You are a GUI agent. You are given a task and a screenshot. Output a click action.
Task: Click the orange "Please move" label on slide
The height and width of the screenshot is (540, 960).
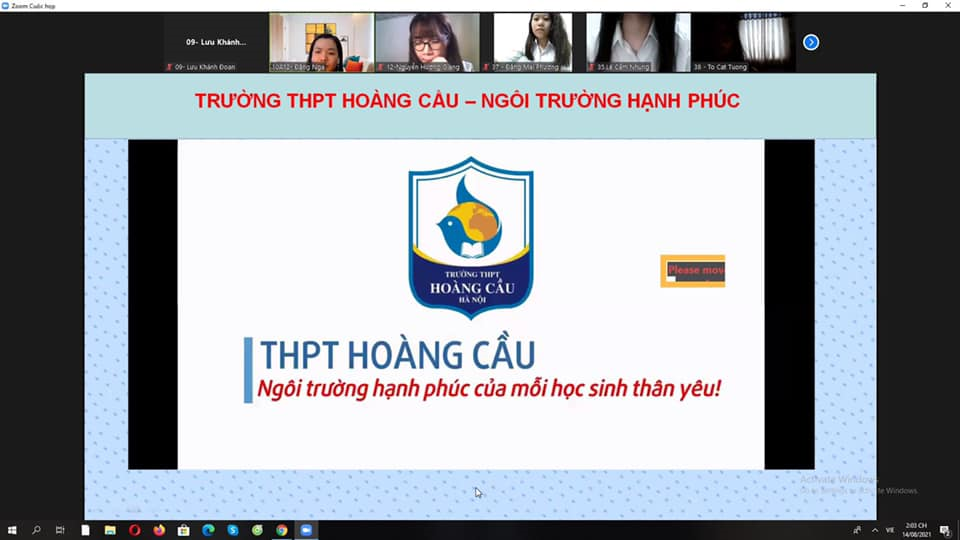[693, 270]
